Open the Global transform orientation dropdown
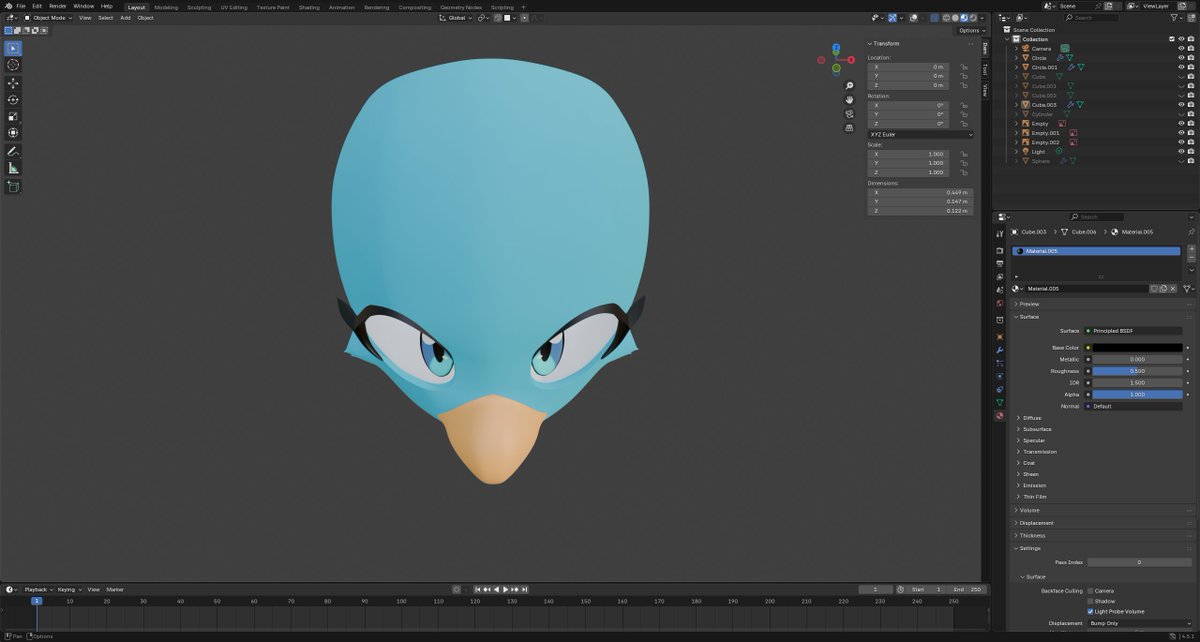This screenshot has width=1200, height=642. [456, 18]
